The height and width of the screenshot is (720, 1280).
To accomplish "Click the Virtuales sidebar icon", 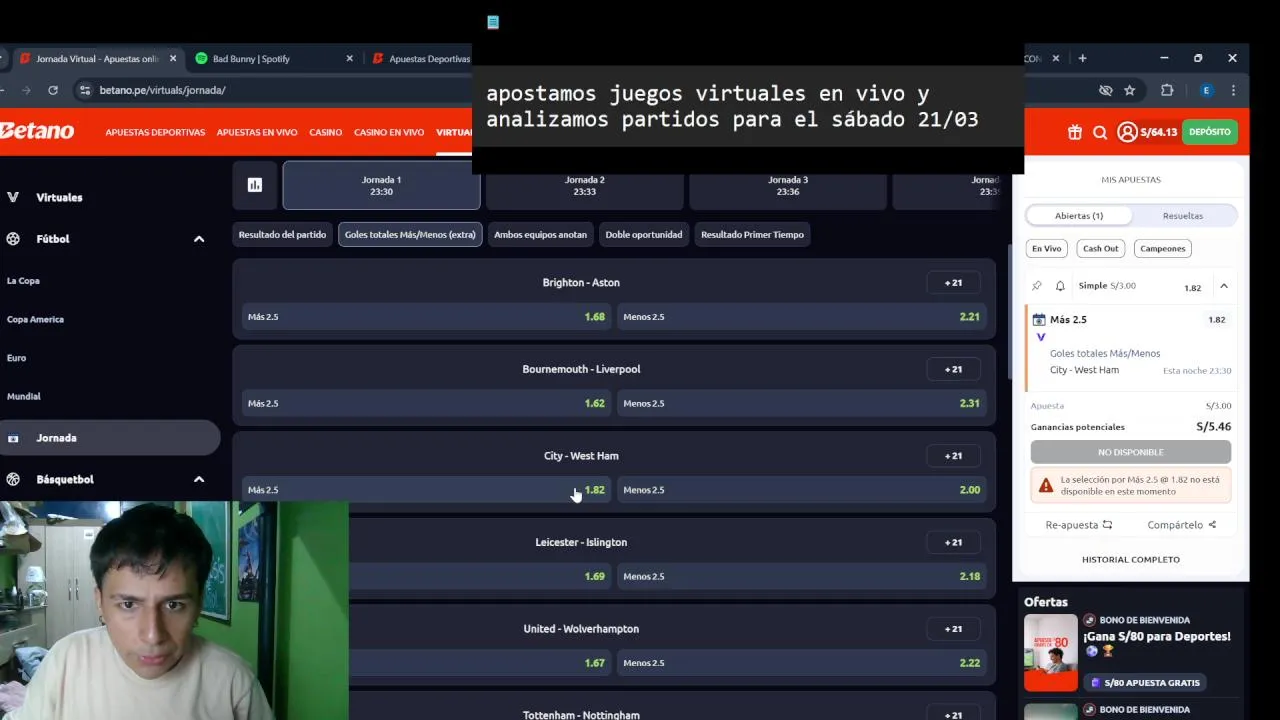I will [13, 197].
